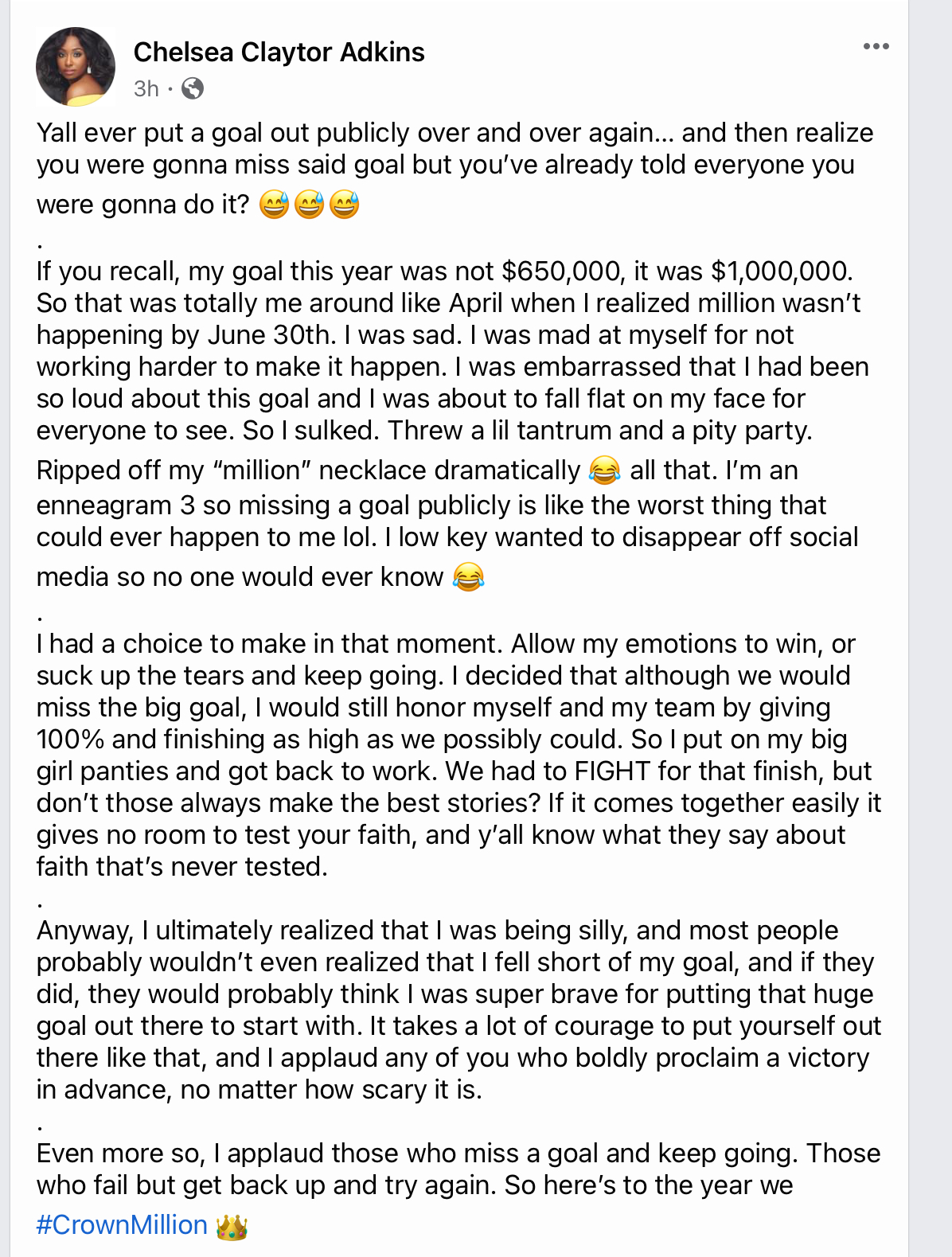952x1257 pixels.
Task: Click the last sweat-smile emoji
Action: point(344,205)
